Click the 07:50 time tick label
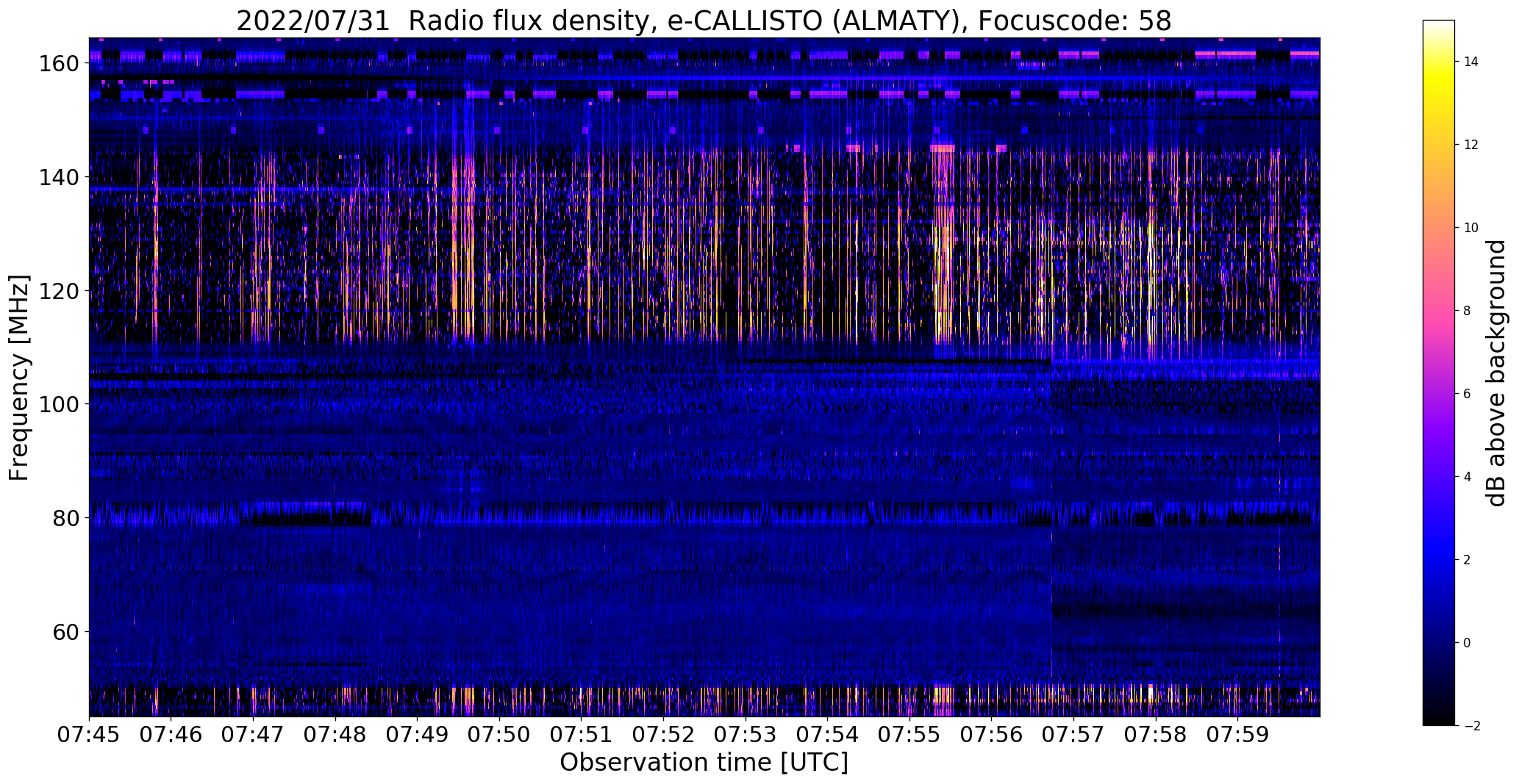The image size is (1519, 784). [499, 736]
